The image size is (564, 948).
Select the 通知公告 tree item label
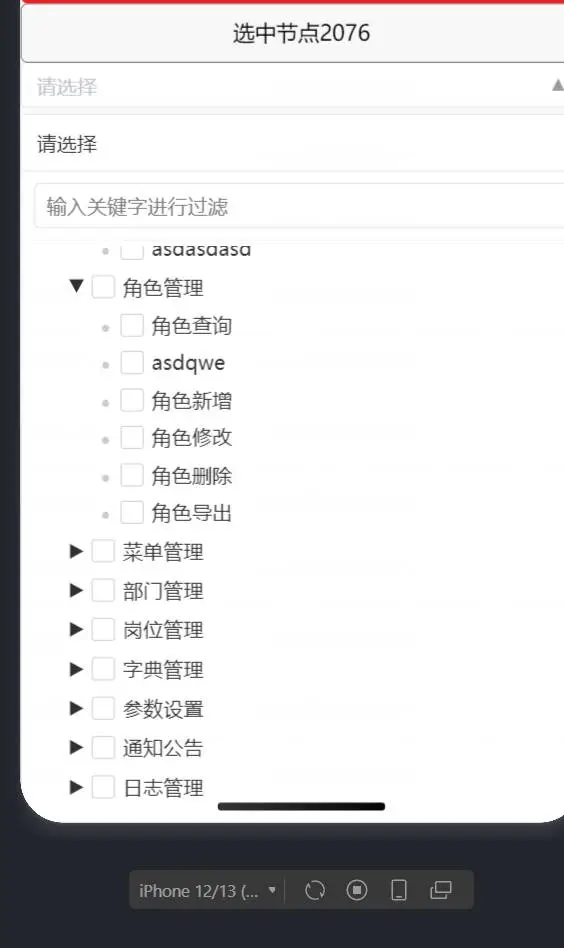pyautogui.click(x=163, y=748)
